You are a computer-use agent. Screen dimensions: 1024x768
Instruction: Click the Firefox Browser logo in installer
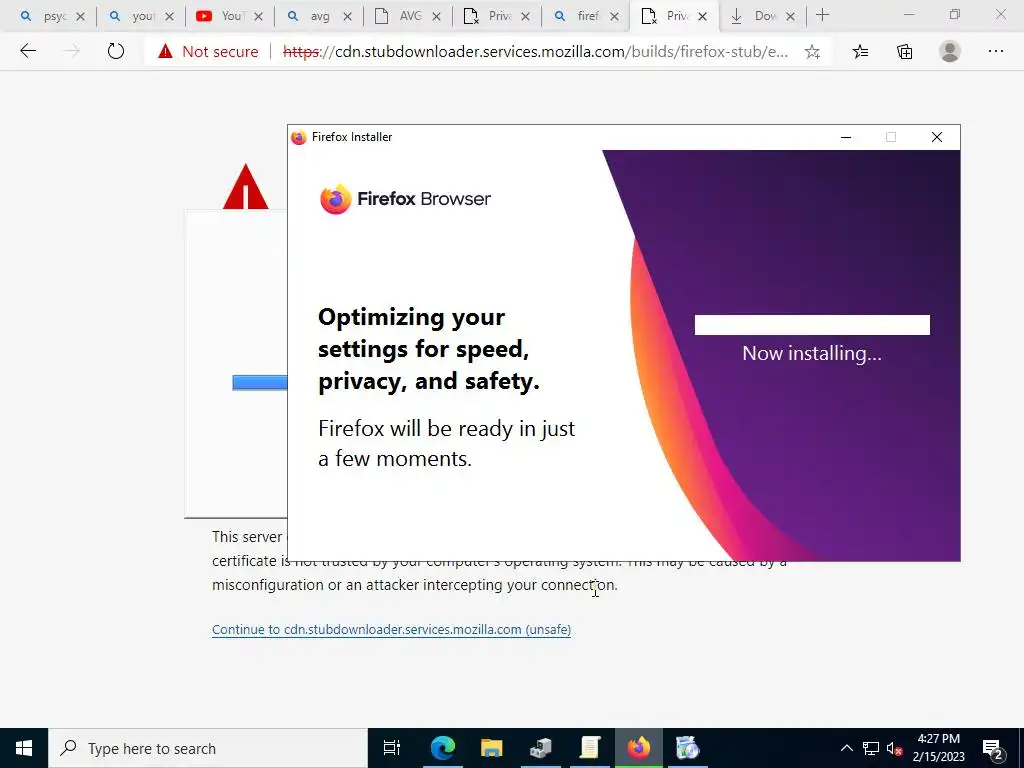tap(405, 199)
